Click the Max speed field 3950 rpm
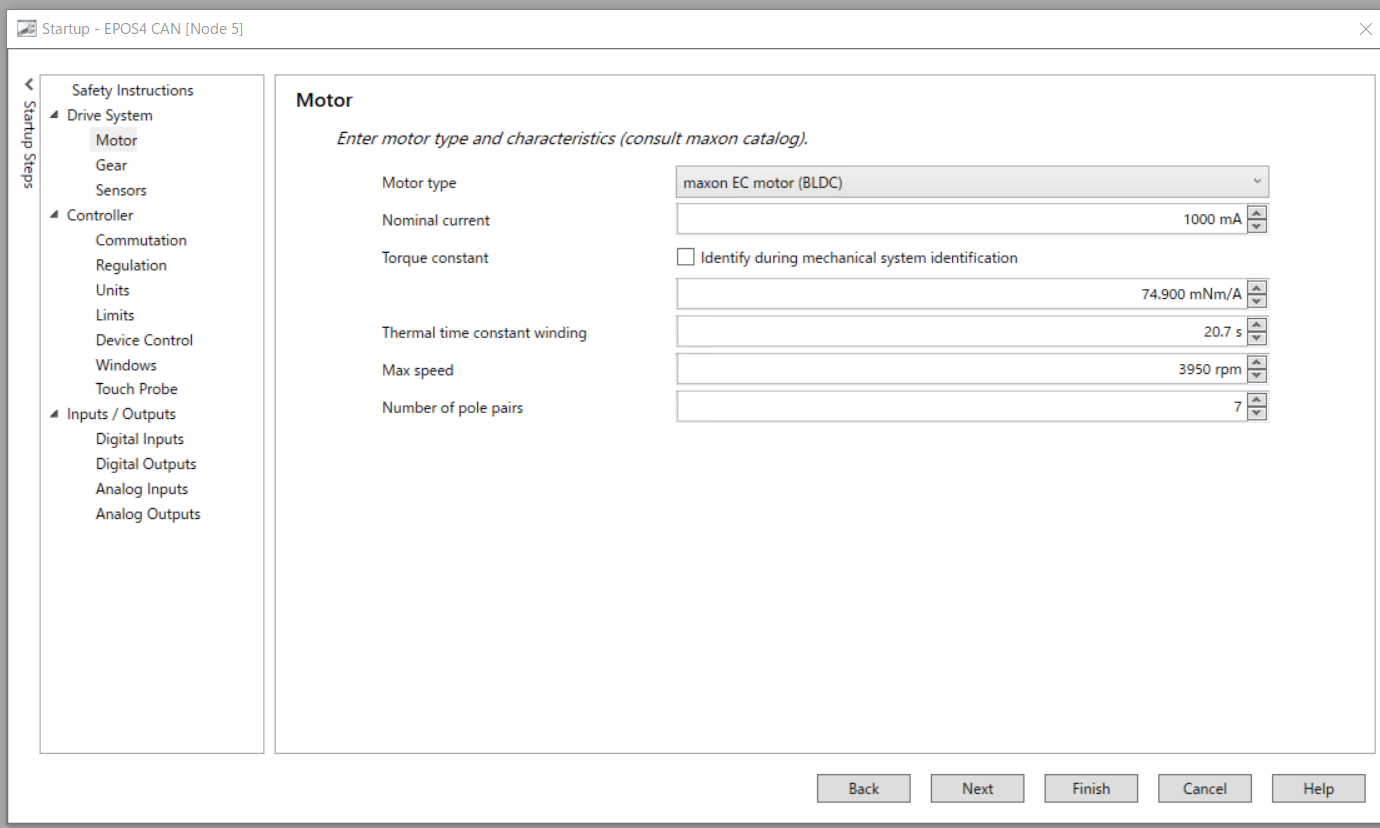Viewport: 1380px width, 828px height. pyautogui.click(x=962, y=369)
